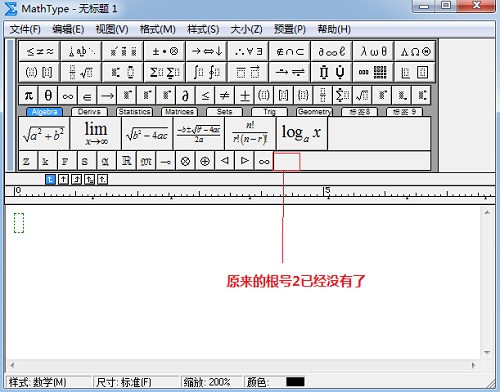Open the matrix templates palette
This screenshot has height=392, width=500.
pyautogui.click(x=373, y=72)
